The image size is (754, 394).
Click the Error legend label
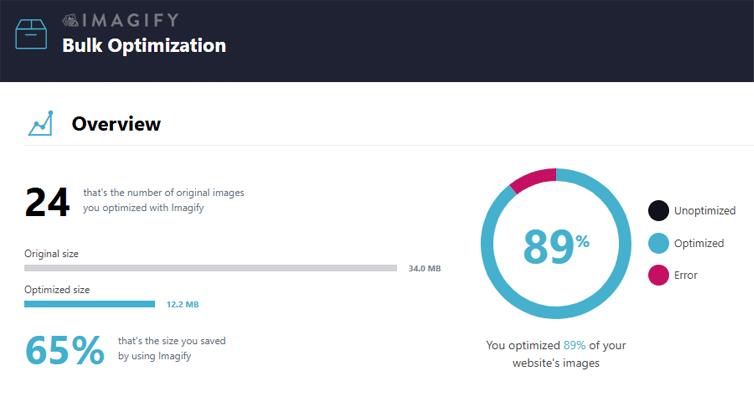tap(685, 275)
